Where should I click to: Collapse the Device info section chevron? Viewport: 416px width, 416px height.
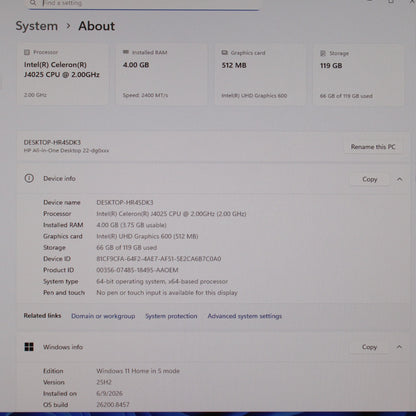(x=399, y=179)
